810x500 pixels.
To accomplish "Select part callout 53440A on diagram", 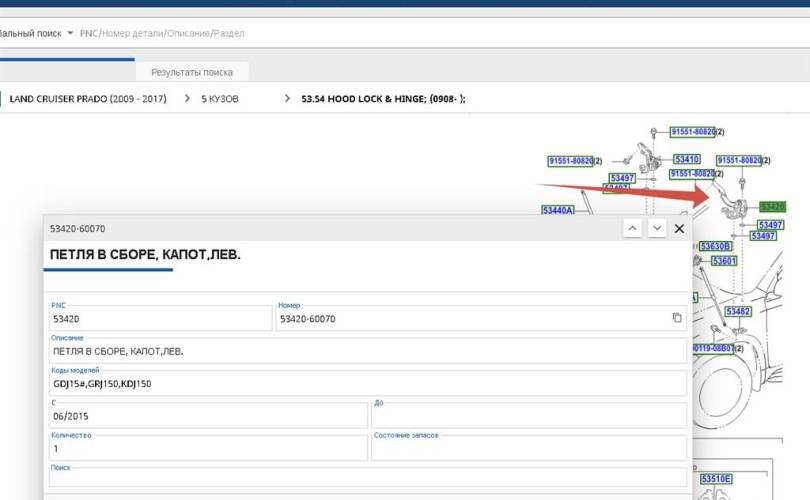I will pos(558,211).
